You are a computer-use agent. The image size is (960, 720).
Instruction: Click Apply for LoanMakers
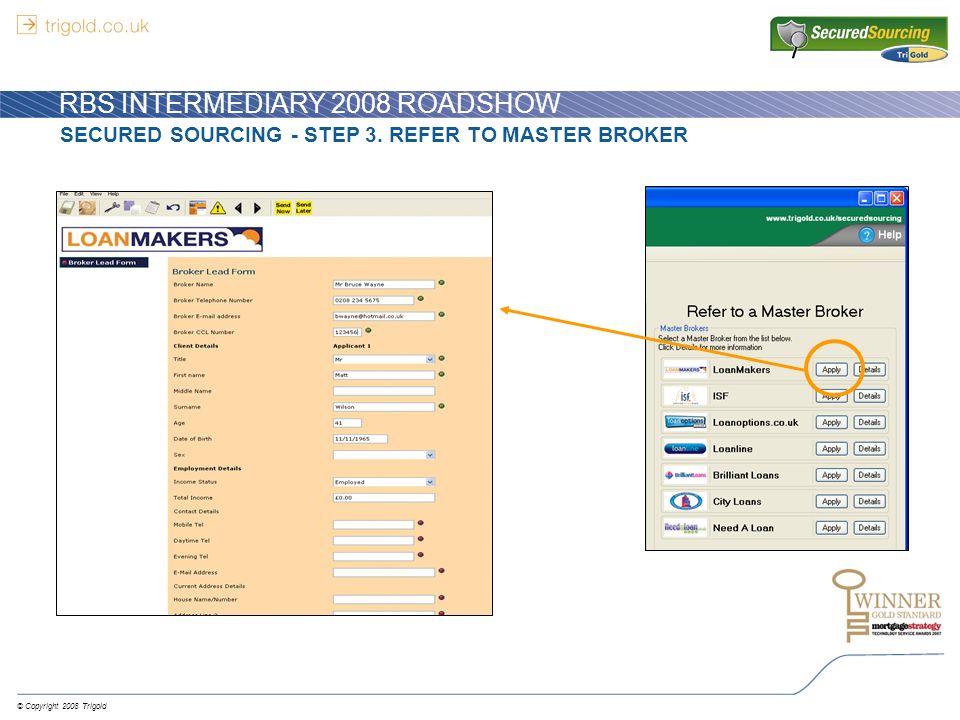click(x=831, y=370)
